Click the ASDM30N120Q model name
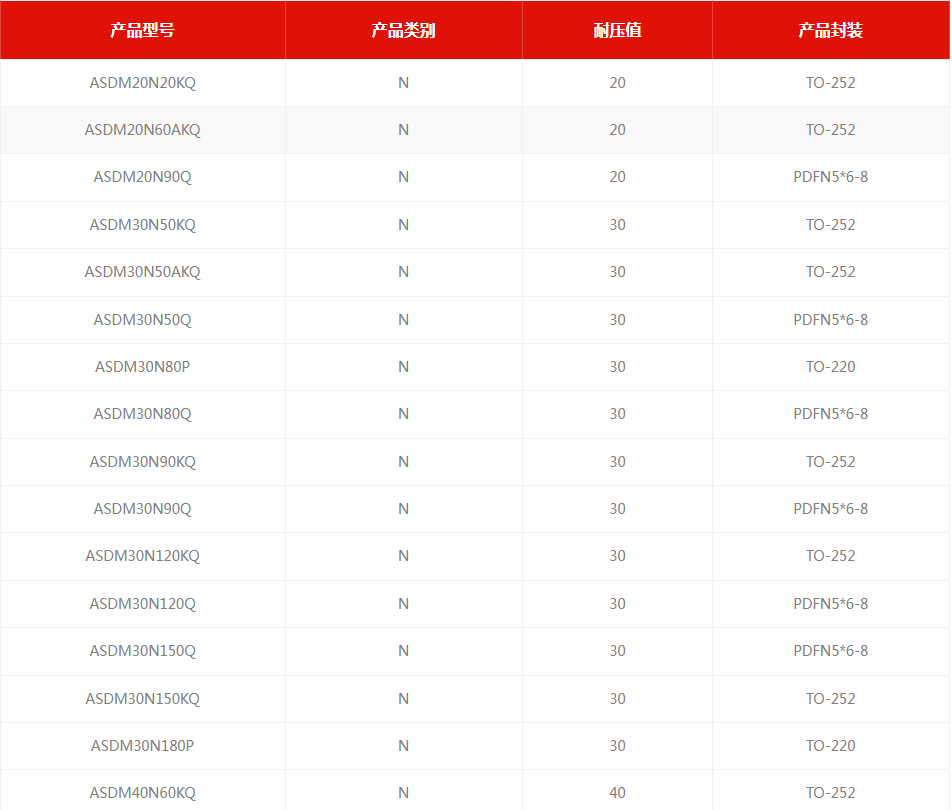 [x=143, y=604]
